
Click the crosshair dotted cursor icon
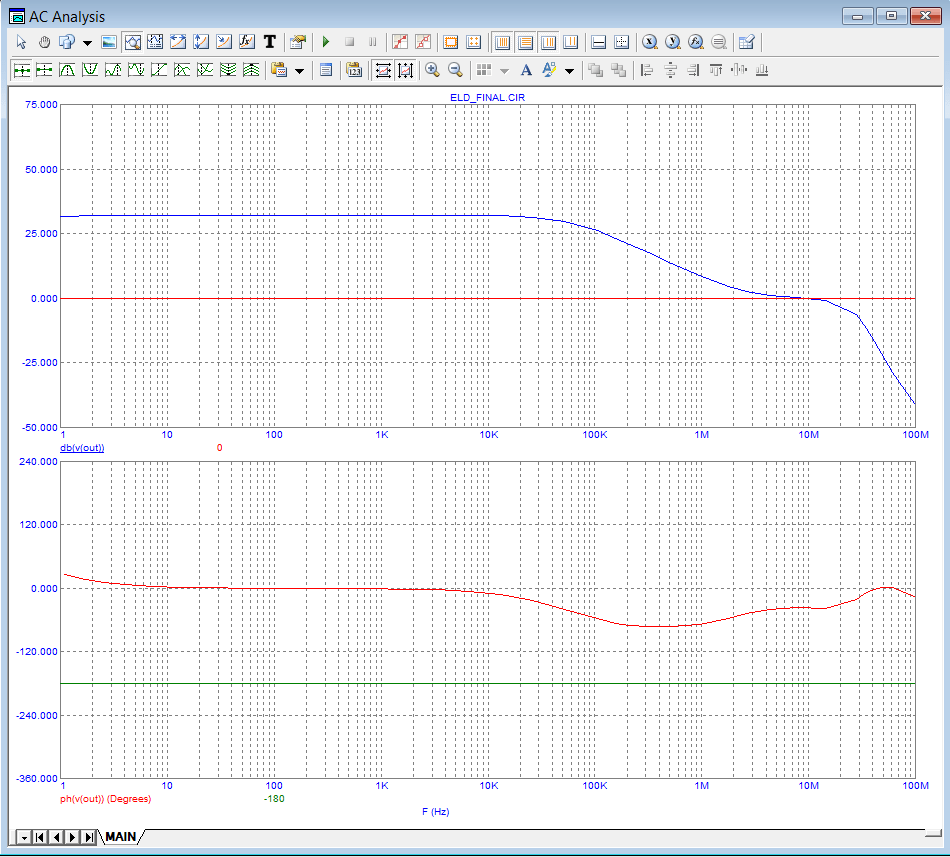pyautogui.click(x=622, y=42)
